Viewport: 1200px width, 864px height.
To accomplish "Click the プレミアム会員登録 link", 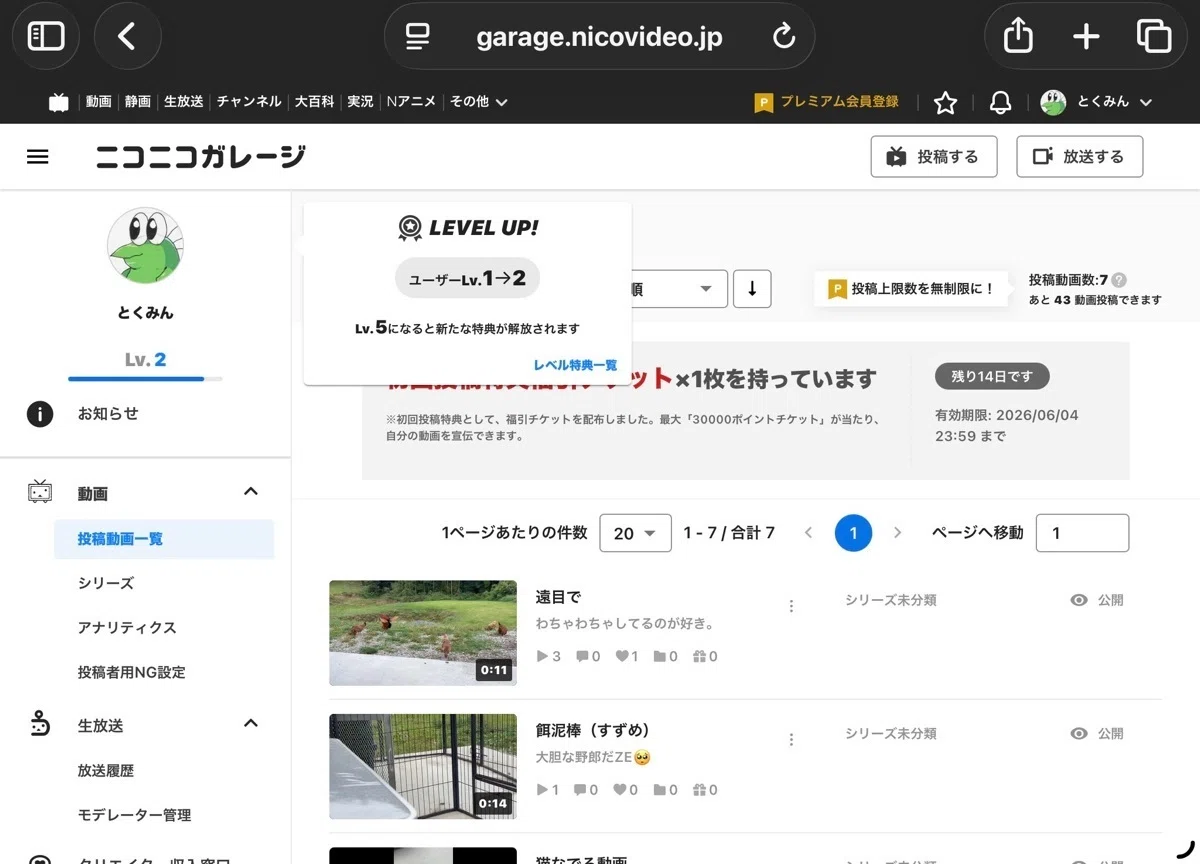I will pyautogui.click(x=827, y=102).
